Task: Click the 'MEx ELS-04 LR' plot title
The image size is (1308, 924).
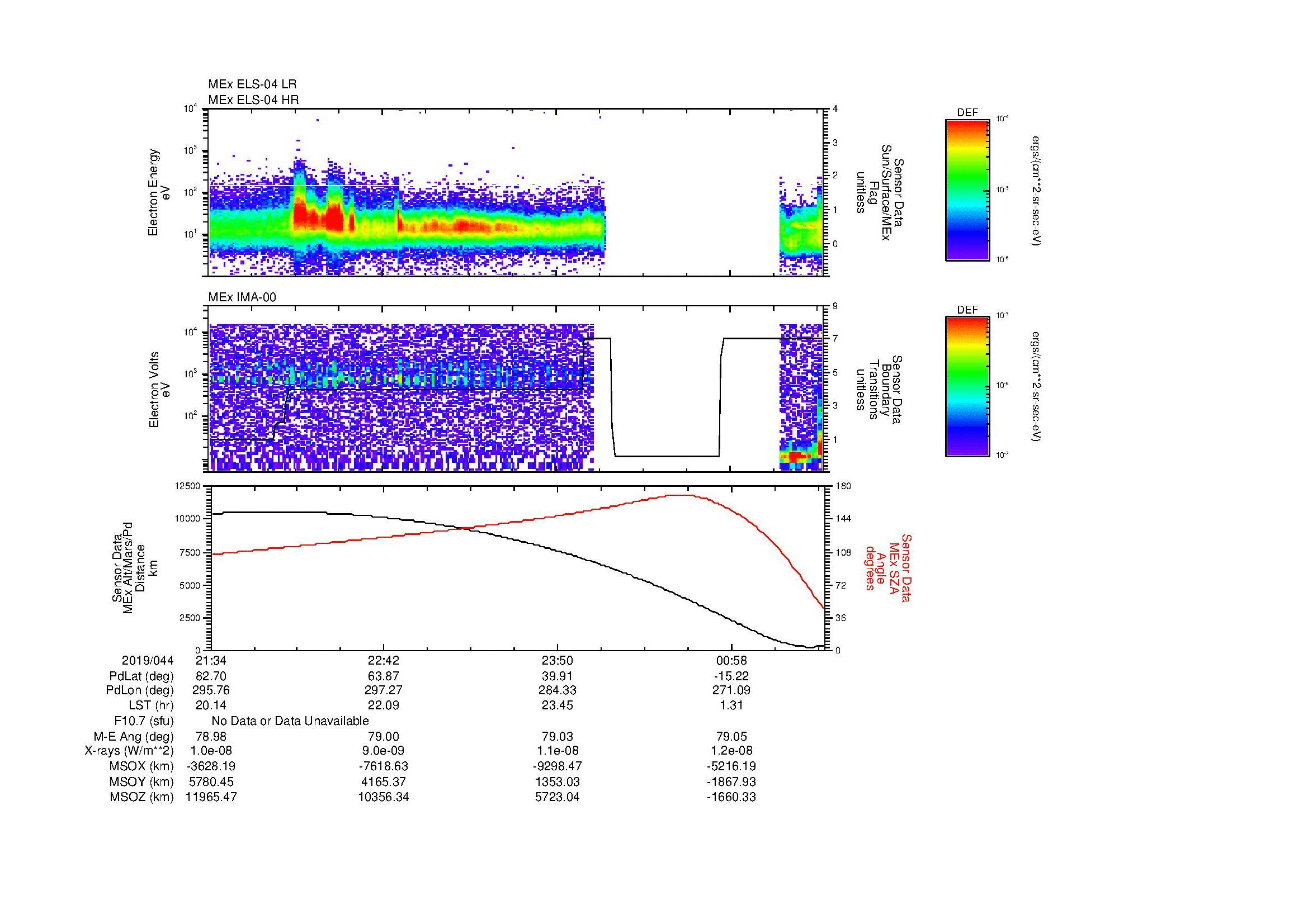Action: 252,84
